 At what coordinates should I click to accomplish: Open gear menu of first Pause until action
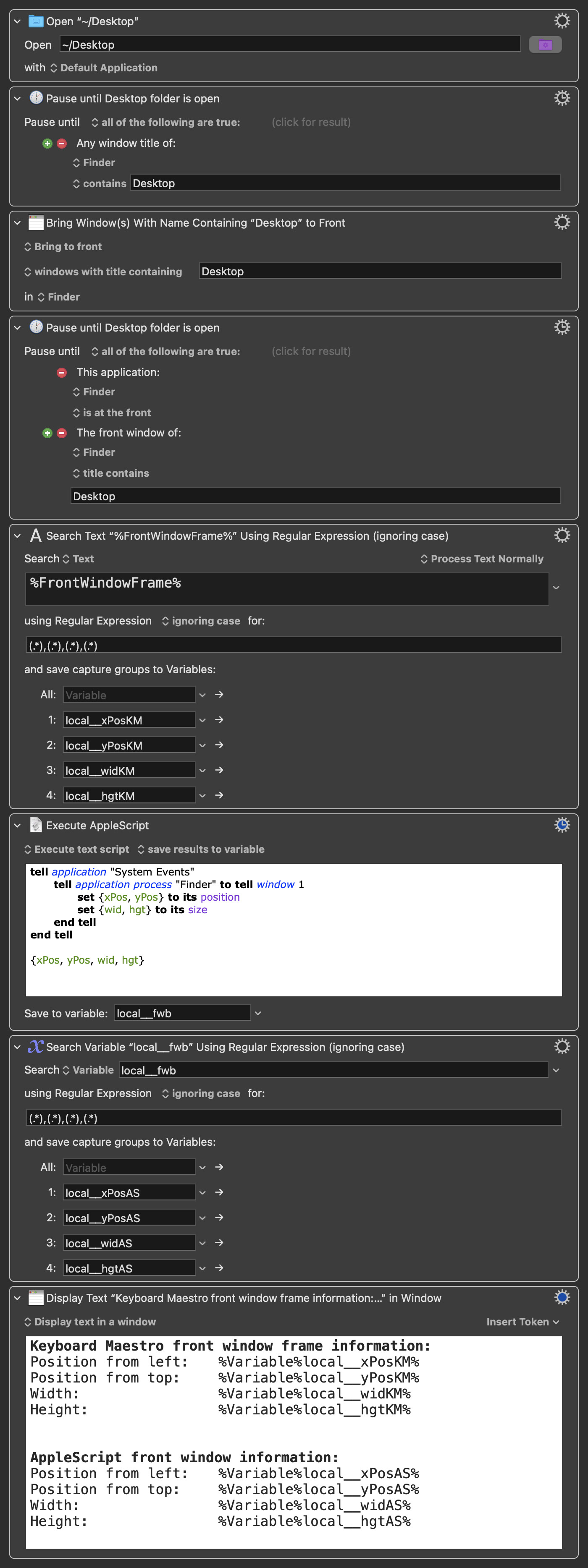(562, 98)
